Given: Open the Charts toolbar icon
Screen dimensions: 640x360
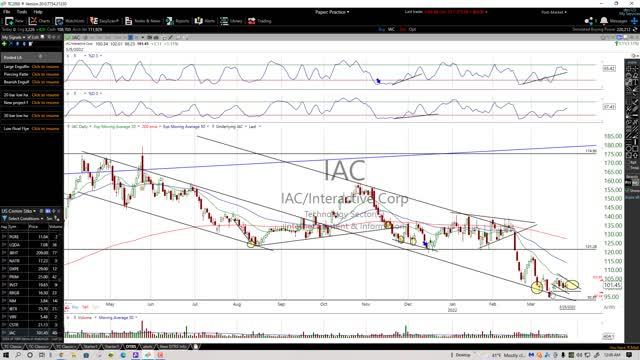Looking at the screenshot, I should click(x=39, y=21).
